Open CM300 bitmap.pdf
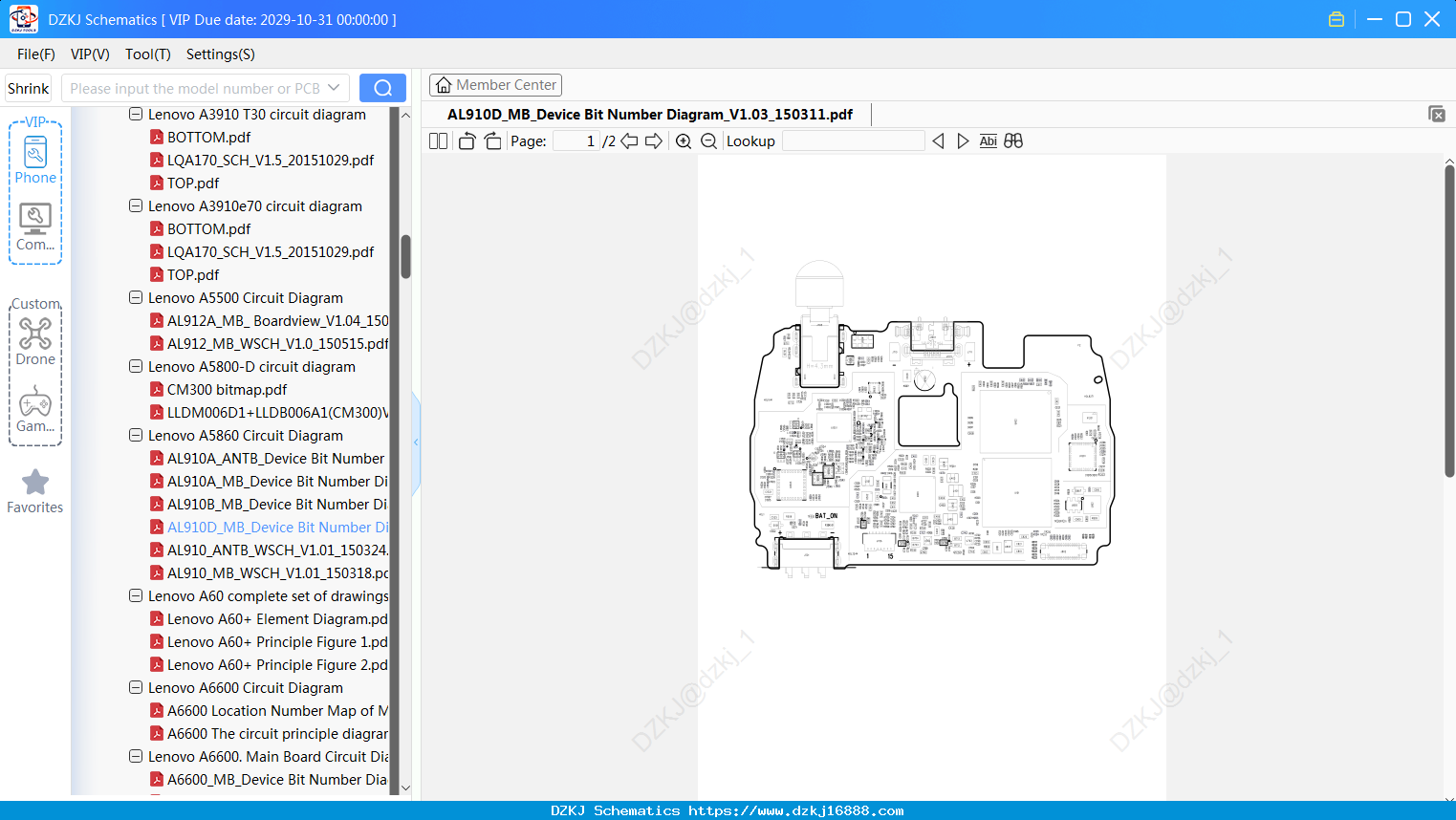This screenshot has width=1456, height=820. click(227, 389)
